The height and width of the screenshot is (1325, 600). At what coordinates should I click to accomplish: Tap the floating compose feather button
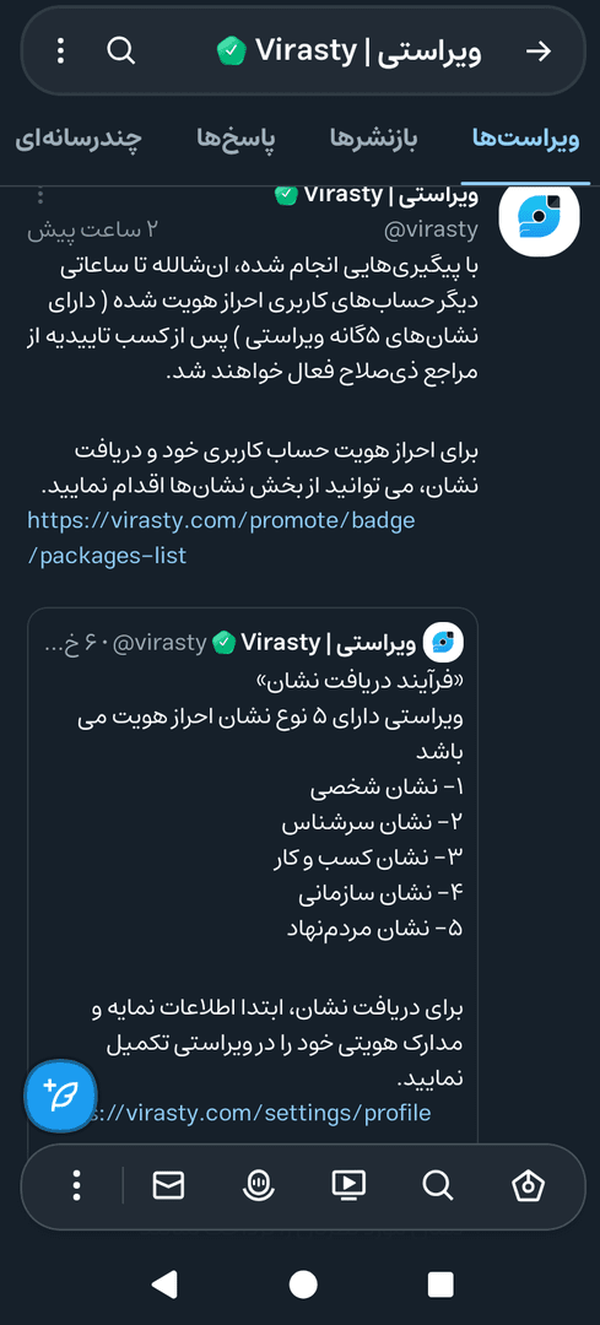60,1097
